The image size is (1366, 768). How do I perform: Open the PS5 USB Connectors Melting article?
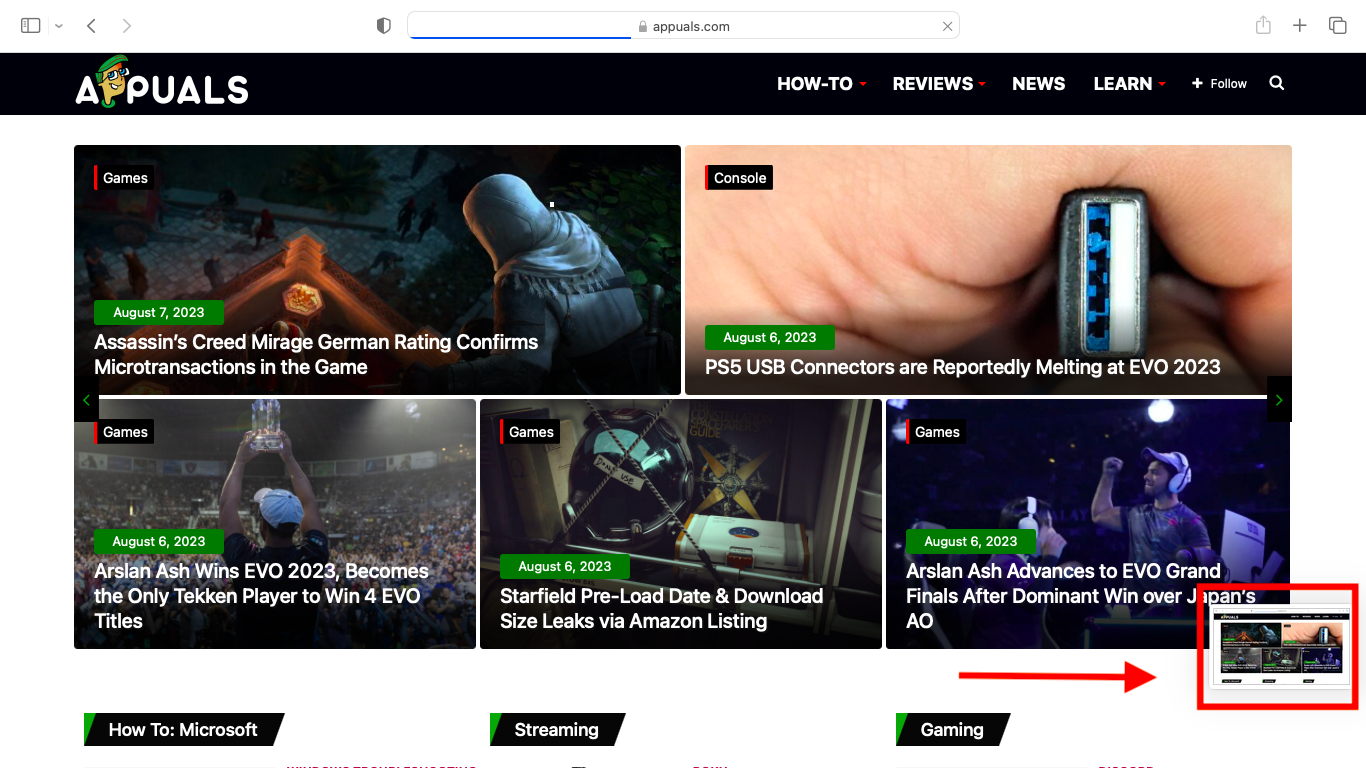pyautogui.click(x=962, y=367)
